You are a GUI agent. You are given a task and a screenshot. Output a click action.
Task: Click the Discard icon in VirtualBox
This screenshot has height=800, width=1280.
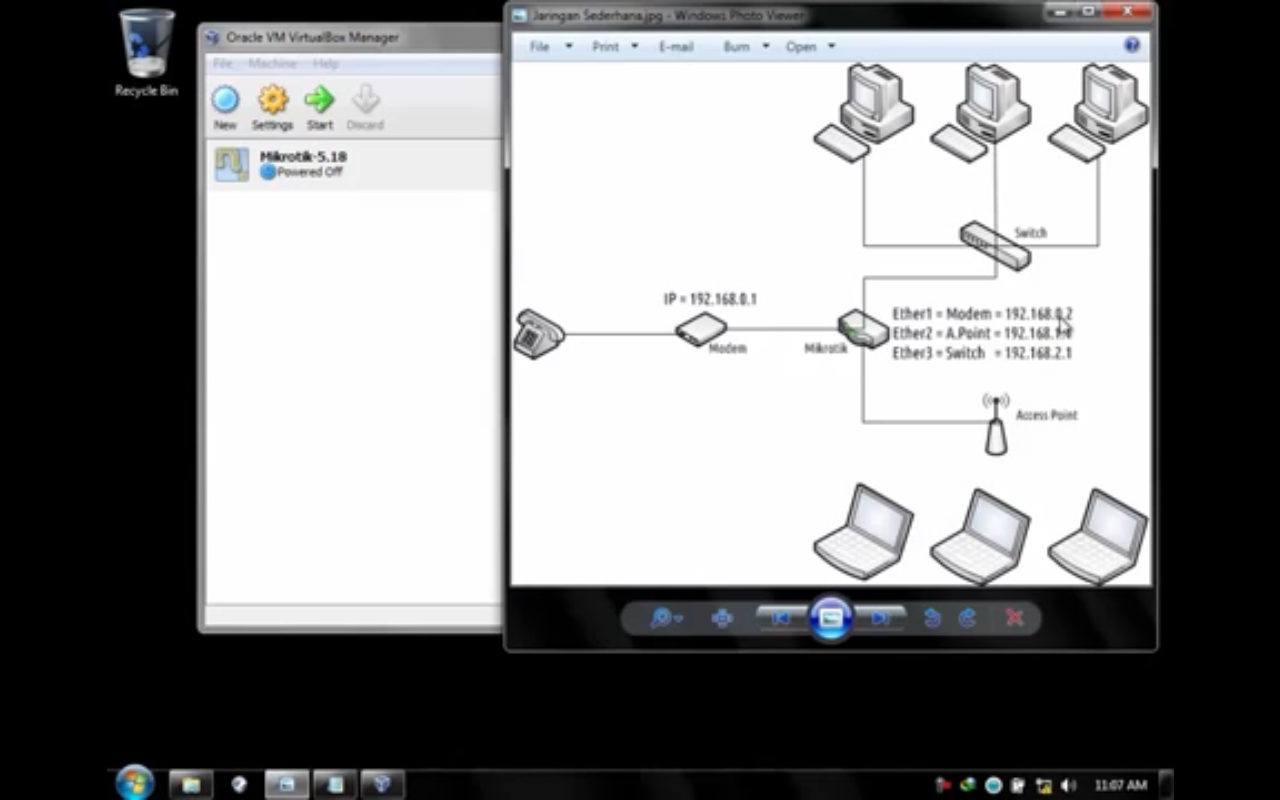365,100
